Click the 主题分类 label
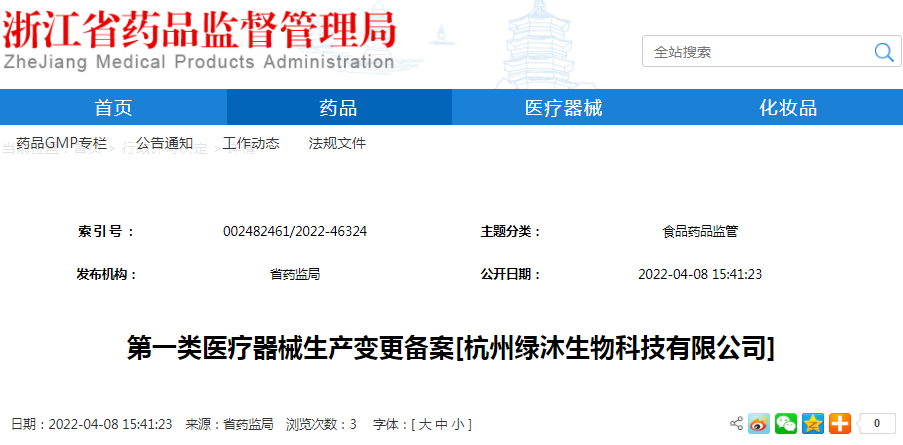This screenshot has width=903, height=445. point(511,231)
